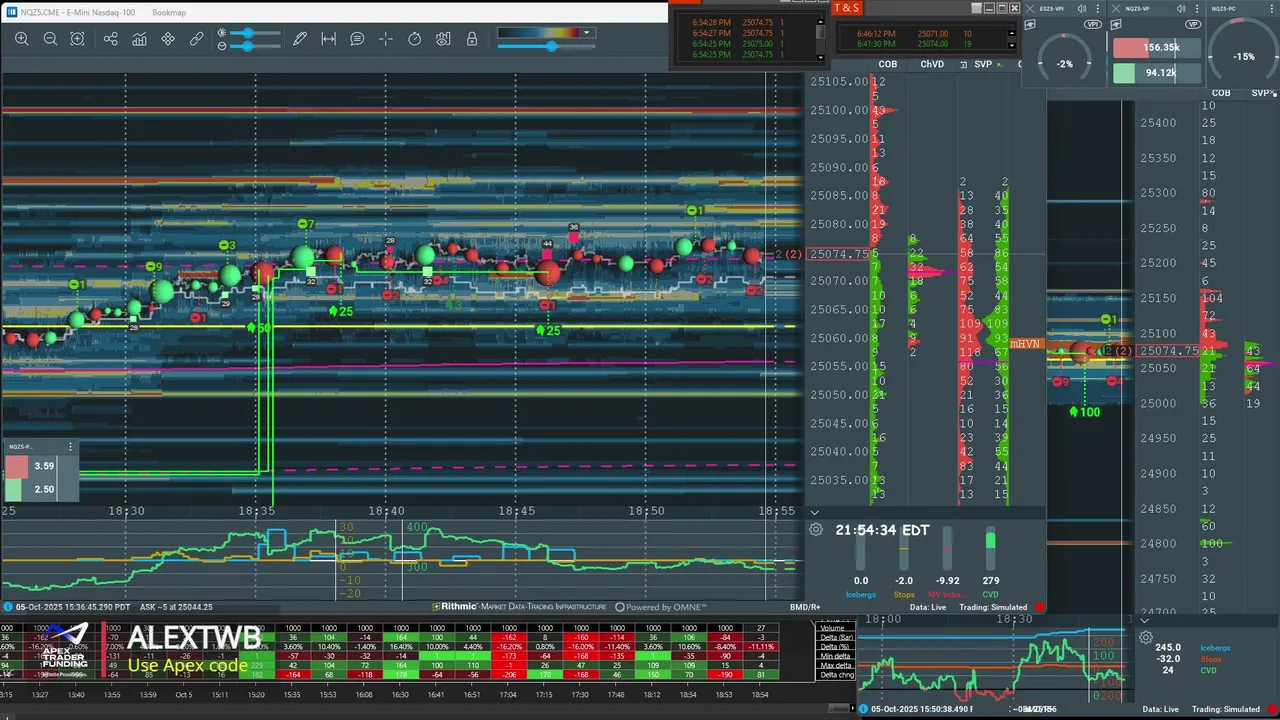Toggle speaker on NQZ5-VP widget

click(x=1181, y=8)
